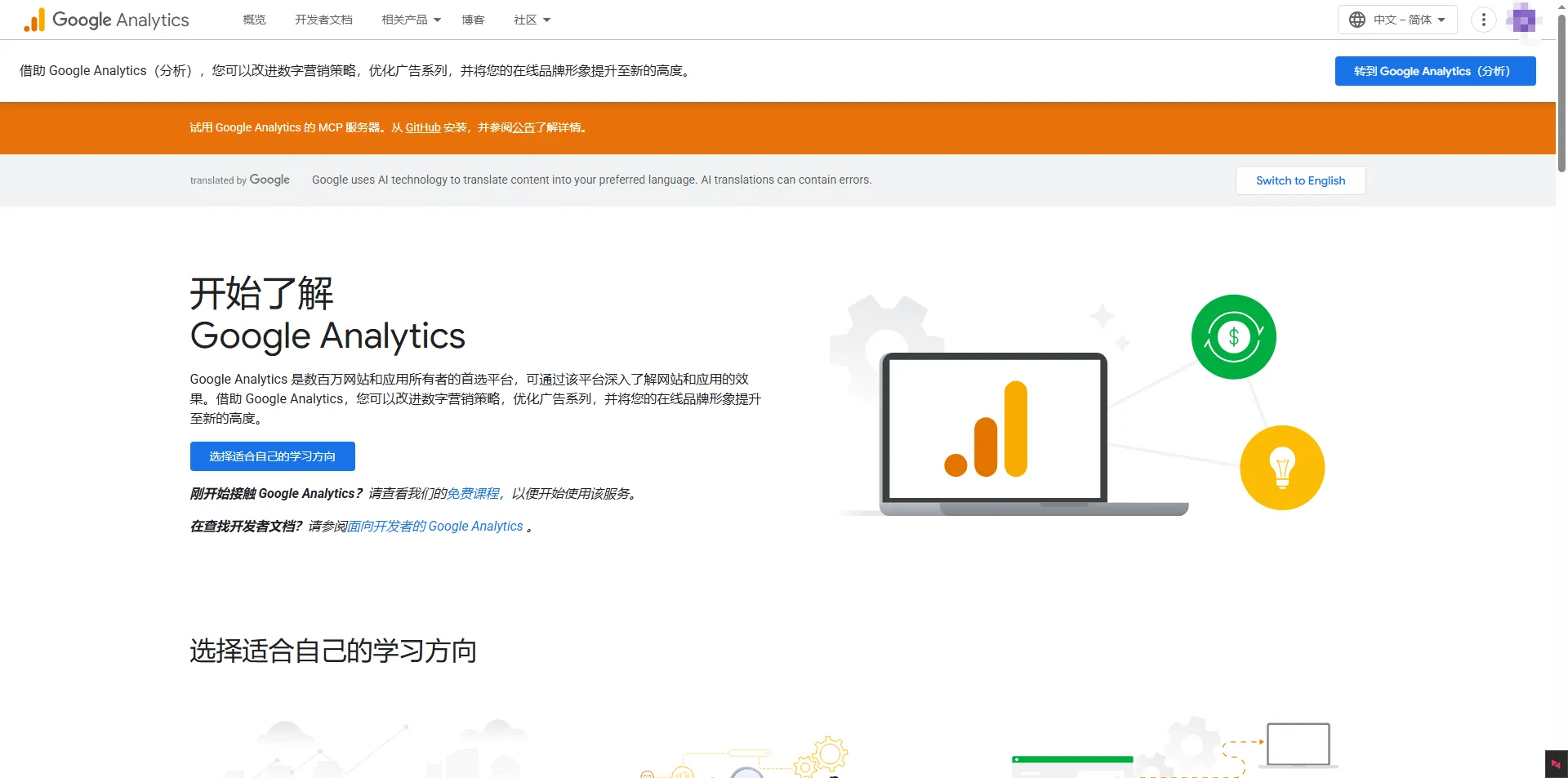The width and height of the screenshot is (1568, 778).
Task: Open the 中文 – 简体 language selector
Action: (1397, 20)
